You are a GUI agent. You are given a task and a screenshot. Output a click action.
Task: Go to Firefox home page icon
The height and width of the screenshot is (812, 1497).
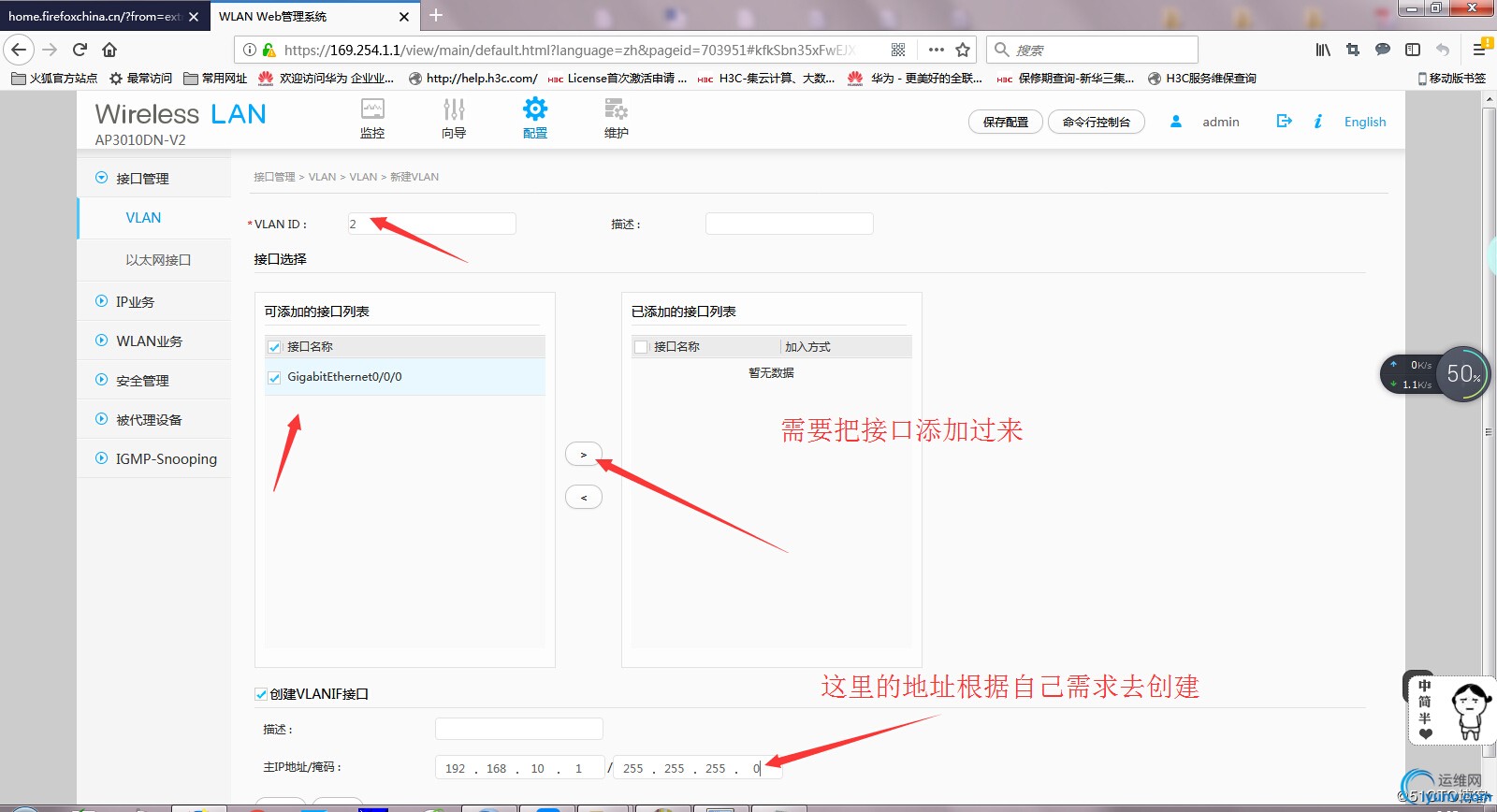pos(109,50)
